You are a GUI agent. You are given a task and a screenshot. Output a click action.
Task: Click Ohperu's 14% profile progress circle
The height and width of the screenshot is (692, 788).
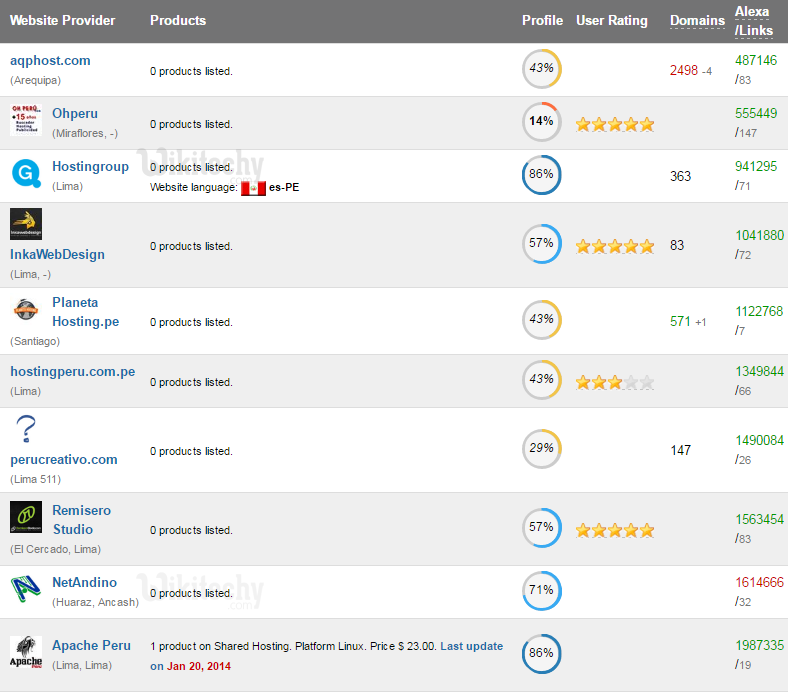(x=542, y=122)
